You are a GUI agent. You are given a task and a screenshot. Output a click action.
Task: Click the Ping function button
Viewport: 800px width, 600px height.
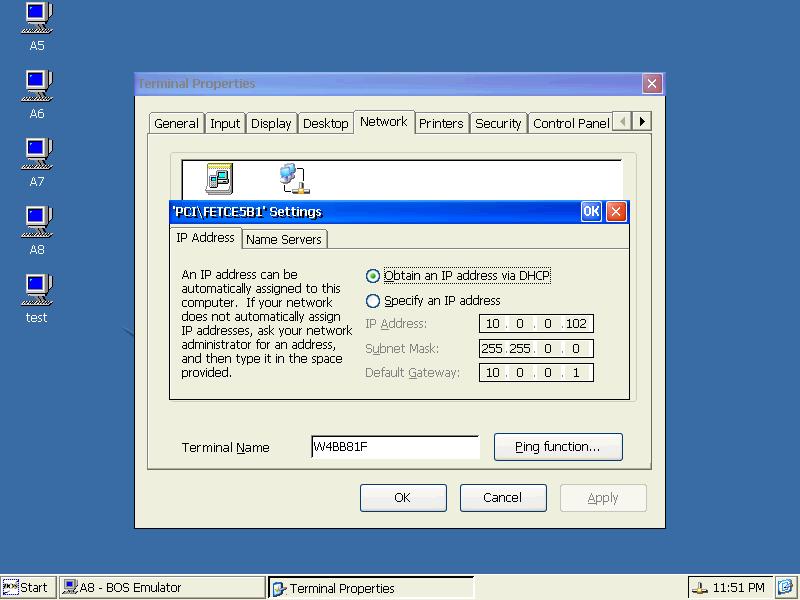pyautogui.click(x=558, y=447)
